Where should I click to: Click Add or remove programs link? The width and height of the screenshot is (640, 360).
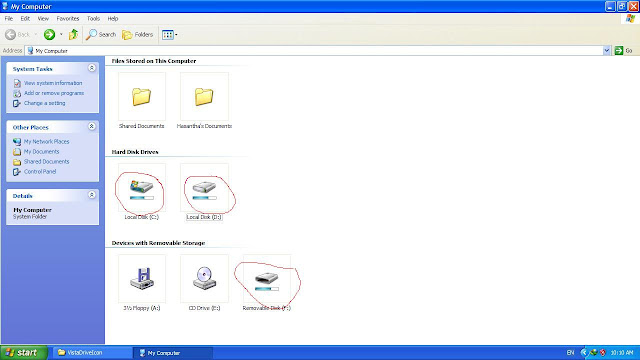(54, 93)
